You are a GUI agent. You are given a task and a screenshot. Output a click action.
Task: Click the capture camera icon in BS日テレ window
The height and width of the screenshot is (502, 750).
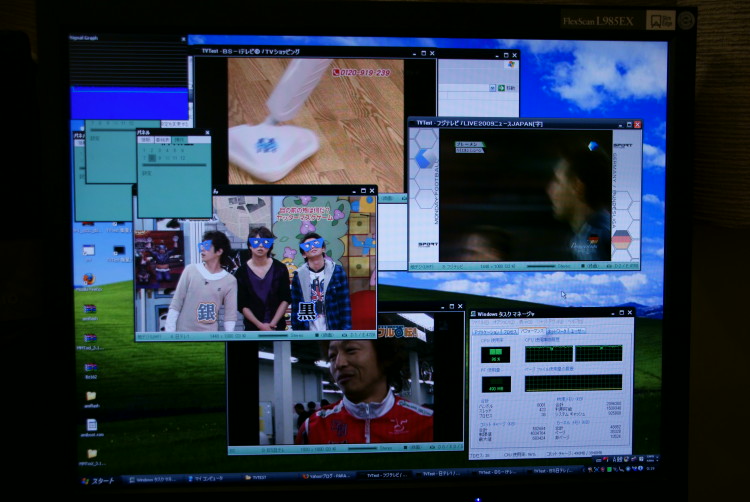tap(434, 447)
